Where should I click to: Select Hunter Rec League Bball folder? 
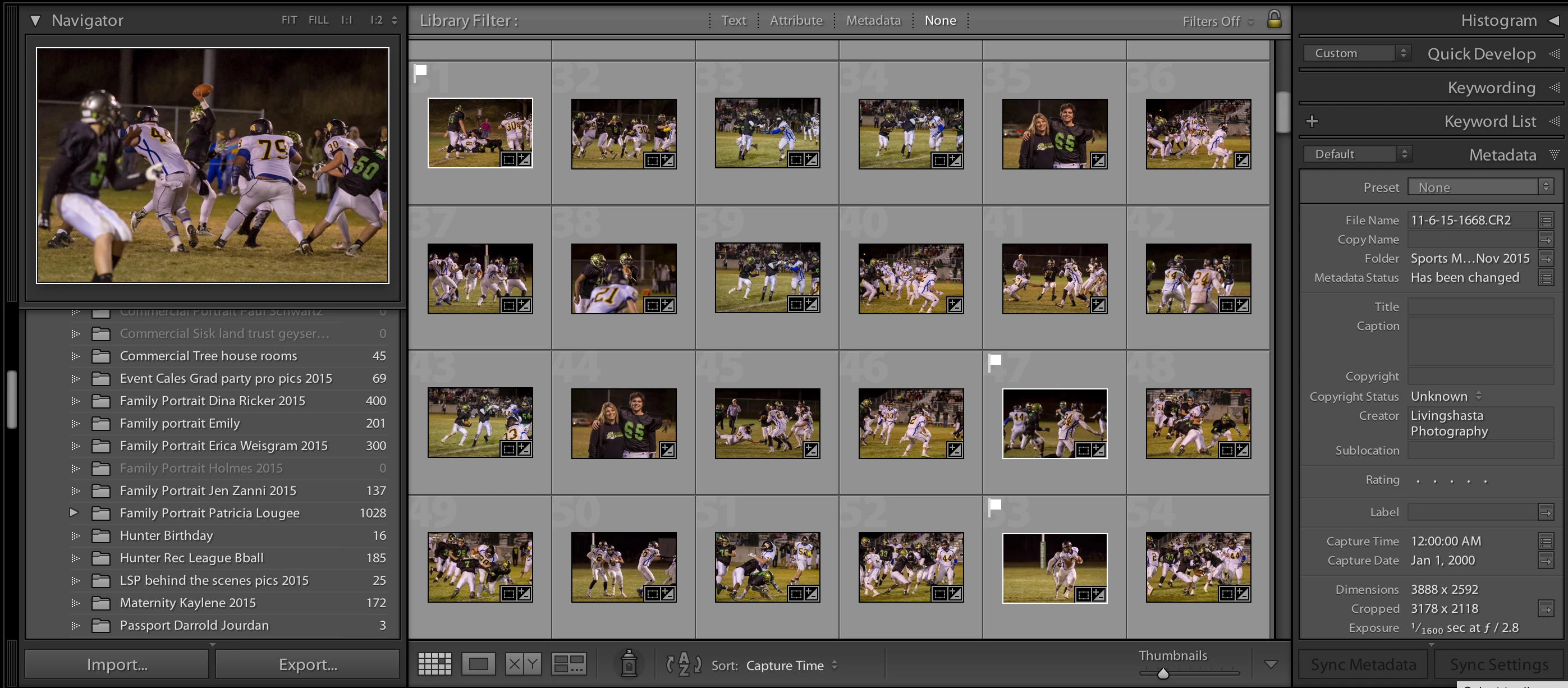pos(192,558)
